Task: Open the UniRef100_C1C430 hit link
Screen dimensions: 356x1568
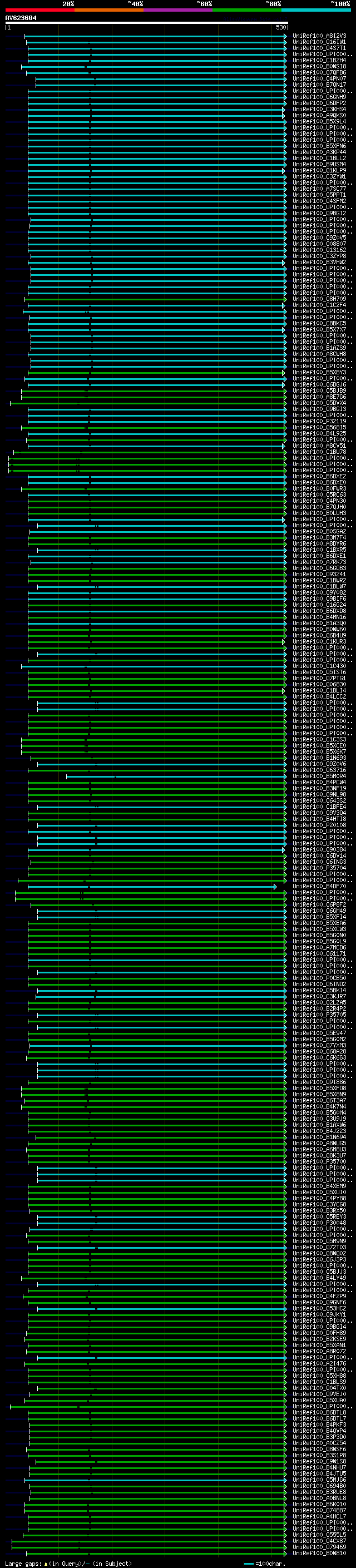Action: tap(319, 666)
